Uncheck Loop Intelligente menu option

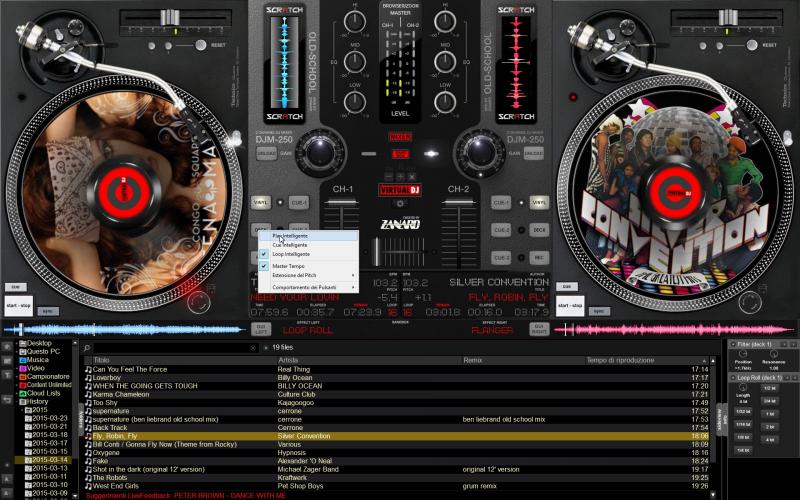(308, 254)
